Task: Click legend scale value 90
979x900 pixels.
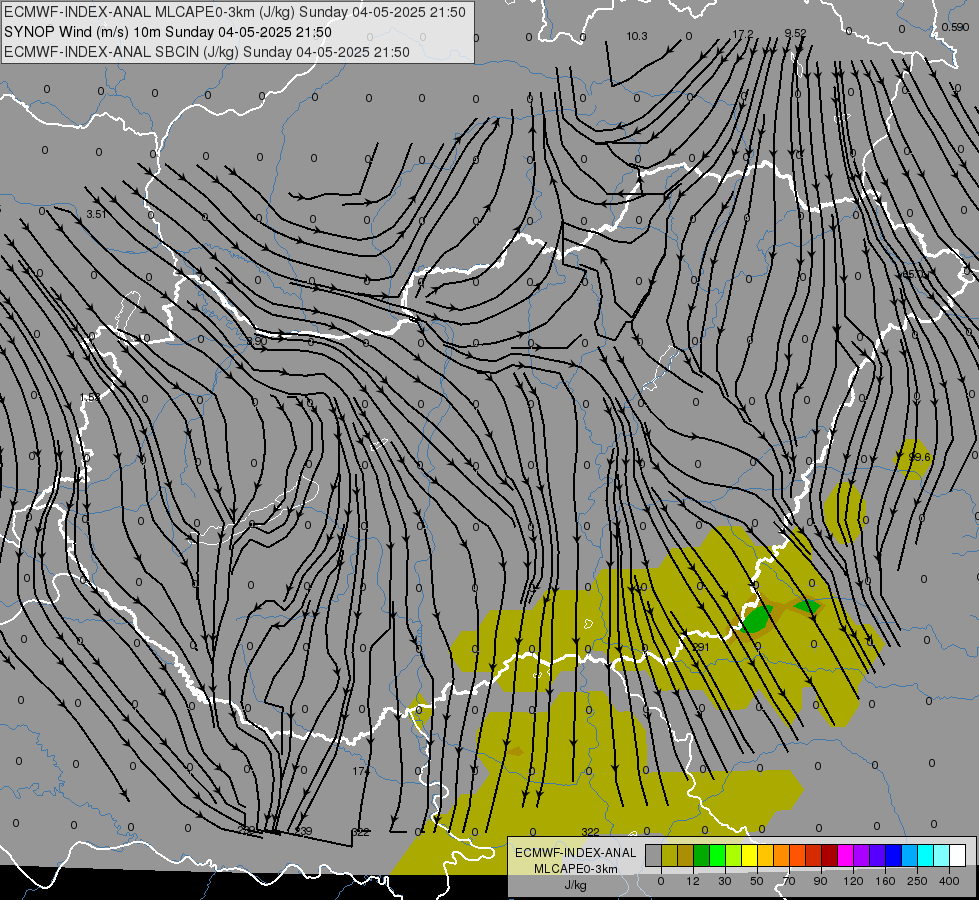Action: pyautogui.click(x=820, y=881)
